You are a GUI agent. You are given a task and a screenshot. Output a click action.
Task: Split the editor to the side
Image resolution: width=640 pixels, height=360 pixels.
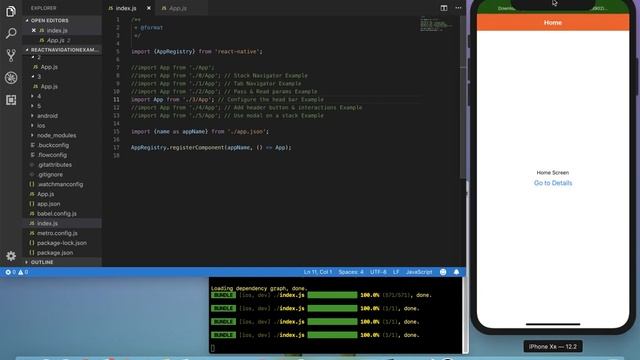[x=444, y=8]
